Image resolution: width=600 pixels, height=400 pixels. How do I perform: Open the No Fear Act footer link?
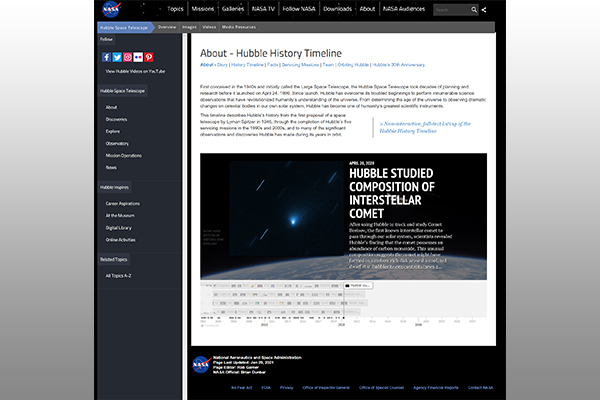pyautogui.click(x=241, y=388)
